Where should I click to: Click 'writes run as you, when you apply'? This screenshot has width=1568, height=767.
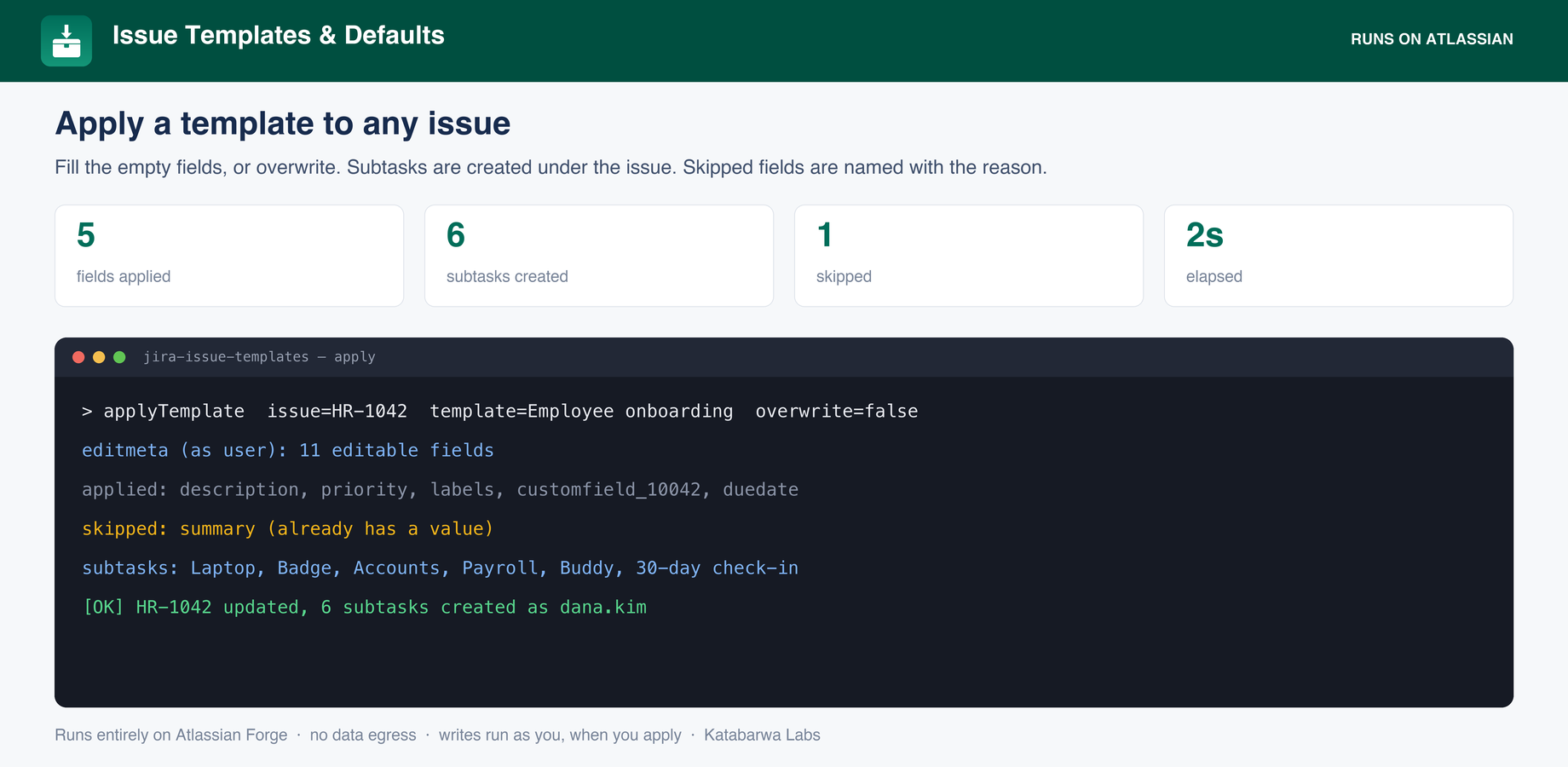tap(560, 735)
